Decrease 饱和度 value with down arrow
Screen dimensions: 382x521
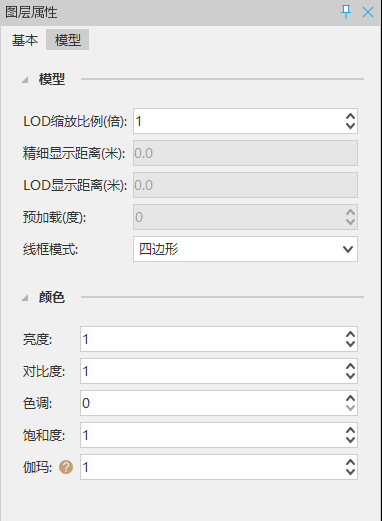(350, 440)
